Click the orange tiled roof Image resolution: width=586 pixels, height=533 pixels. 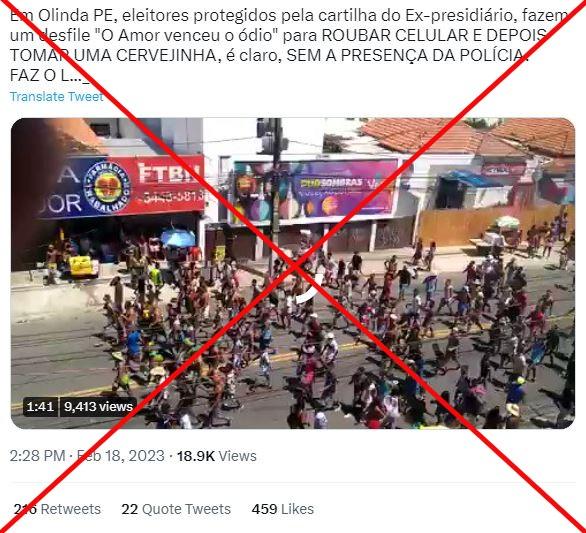(x=467, y=137)
